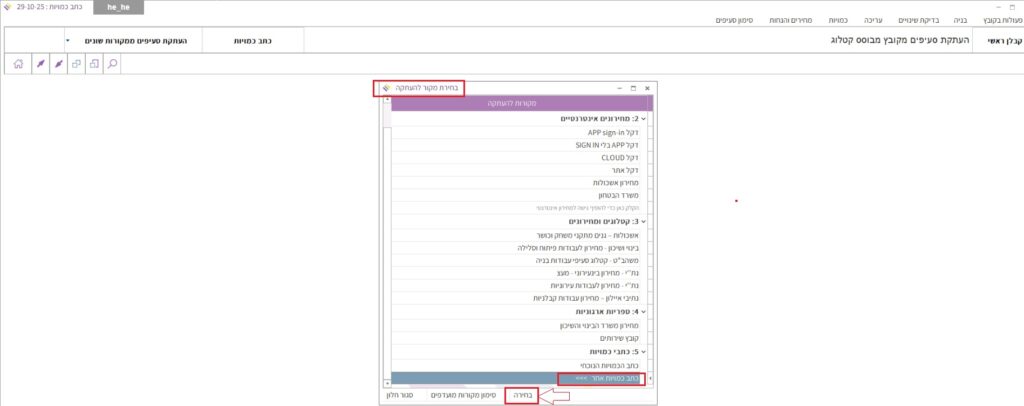Click the overlapping squares icon in the toolbar

tap(76, 63)
